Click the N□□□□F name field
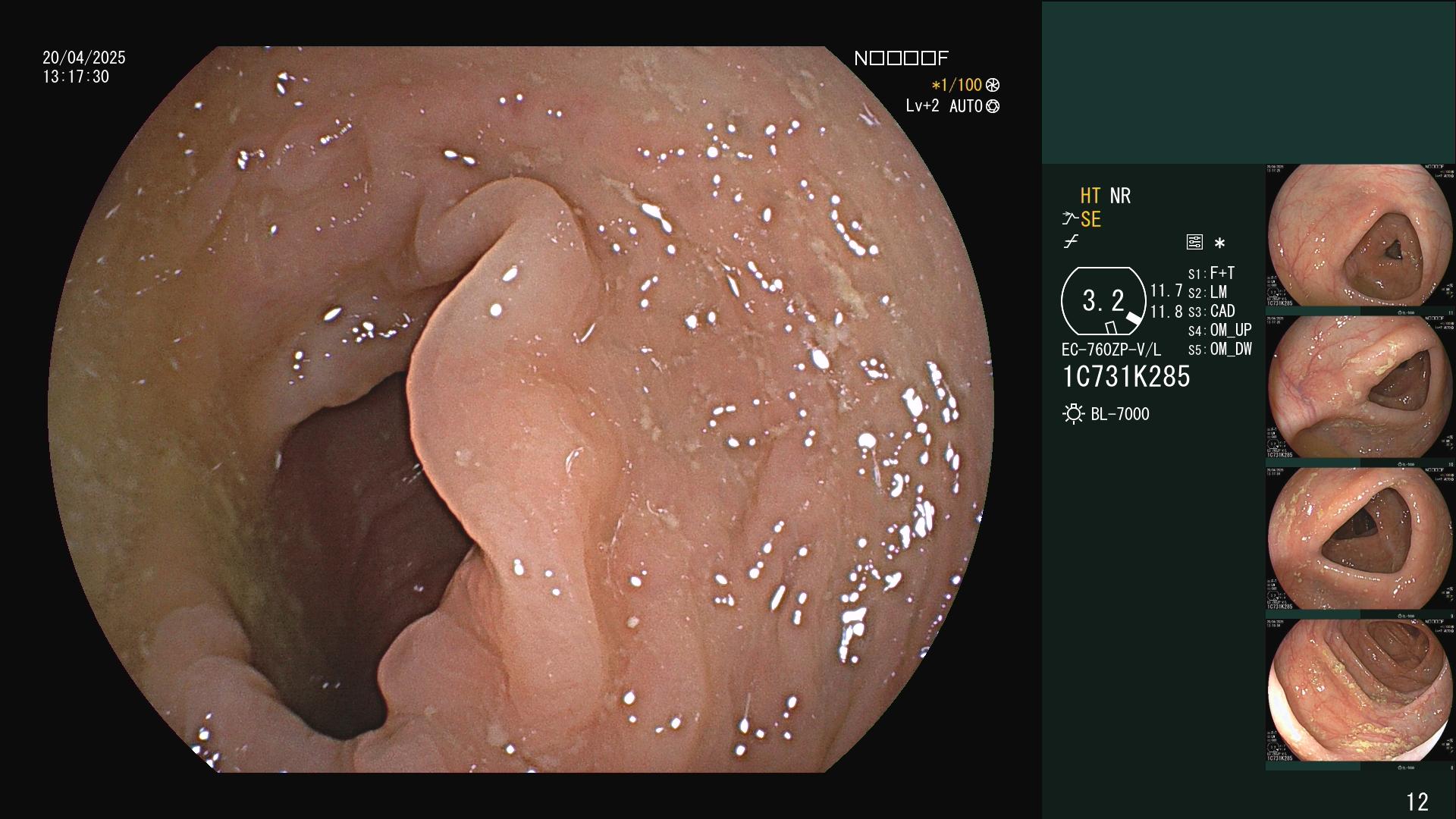 (901, 58)
